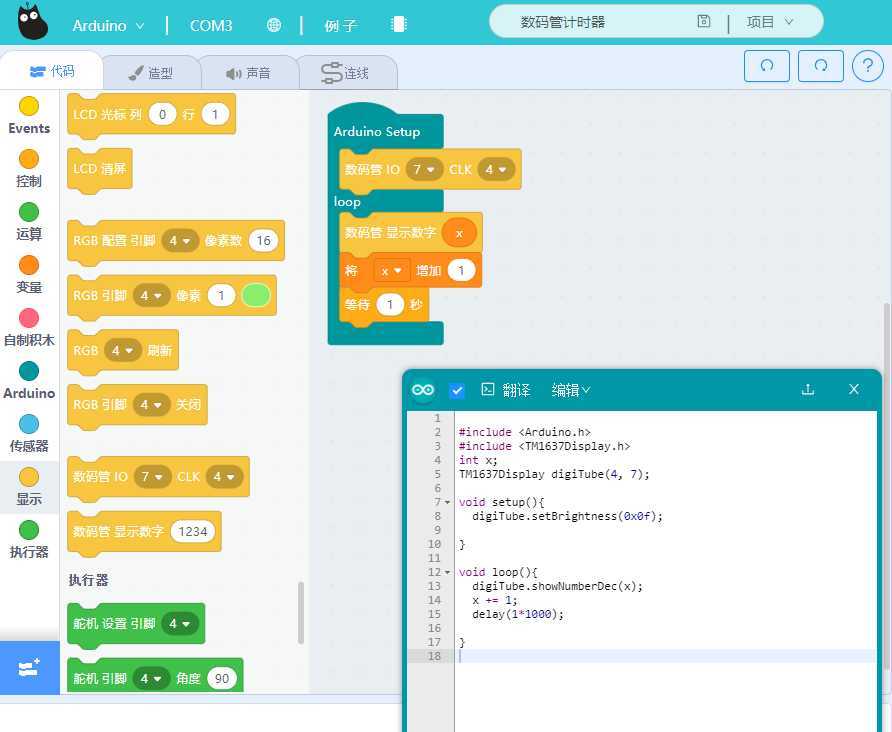Click the Arduino infinity logo icon

(423, 390)
